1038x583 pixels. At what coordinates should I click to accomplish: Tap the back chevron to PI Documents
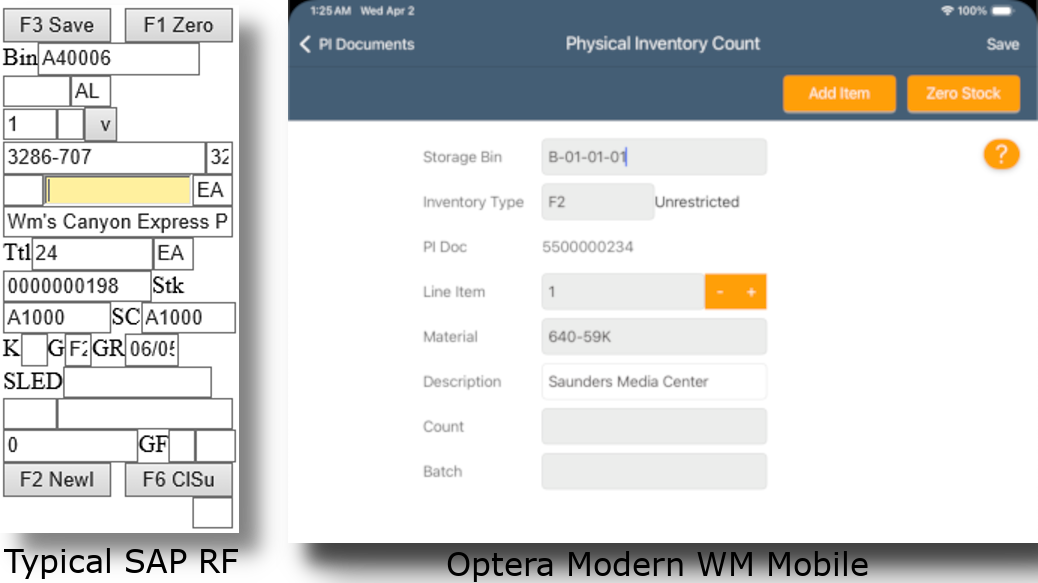click(306, 44)
